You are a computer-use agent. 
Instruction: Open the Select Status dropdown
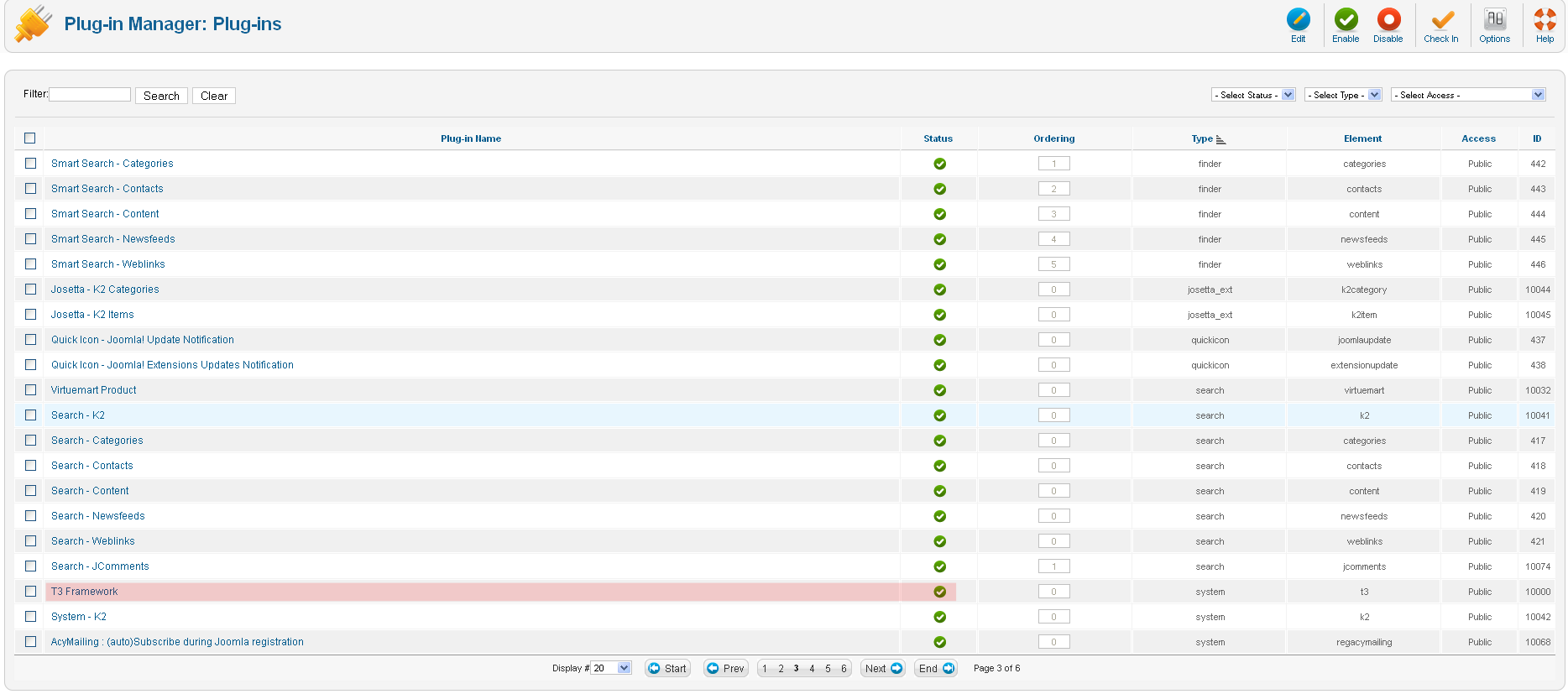1253,95
